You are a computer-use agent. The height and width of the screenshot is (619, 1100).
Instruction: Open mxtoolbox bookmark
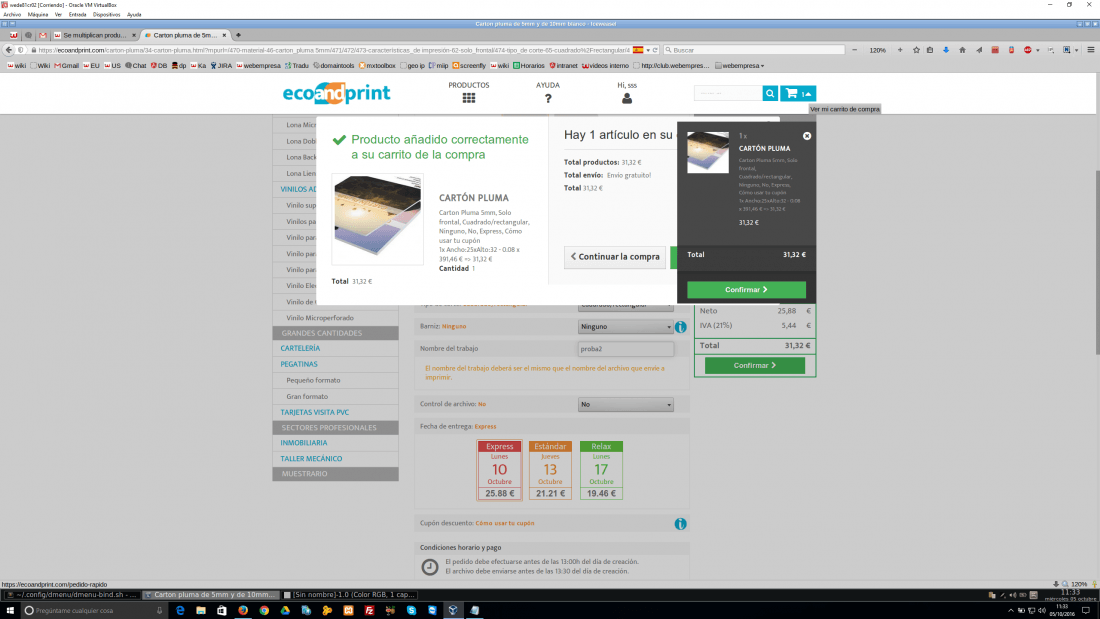[377, 66]
